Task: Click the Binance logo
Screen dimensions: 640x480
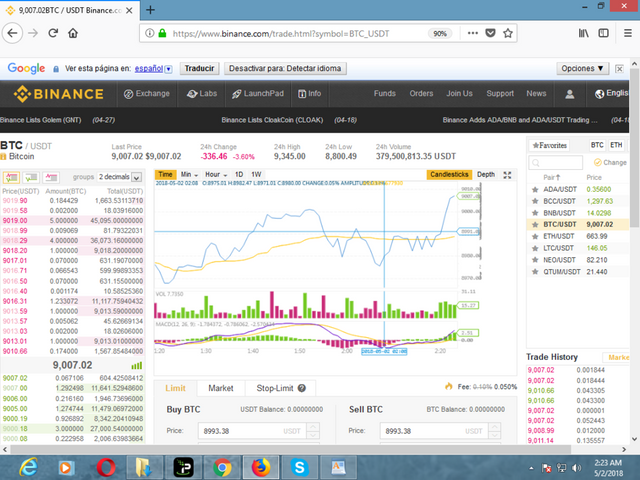Action: [59, 94]
